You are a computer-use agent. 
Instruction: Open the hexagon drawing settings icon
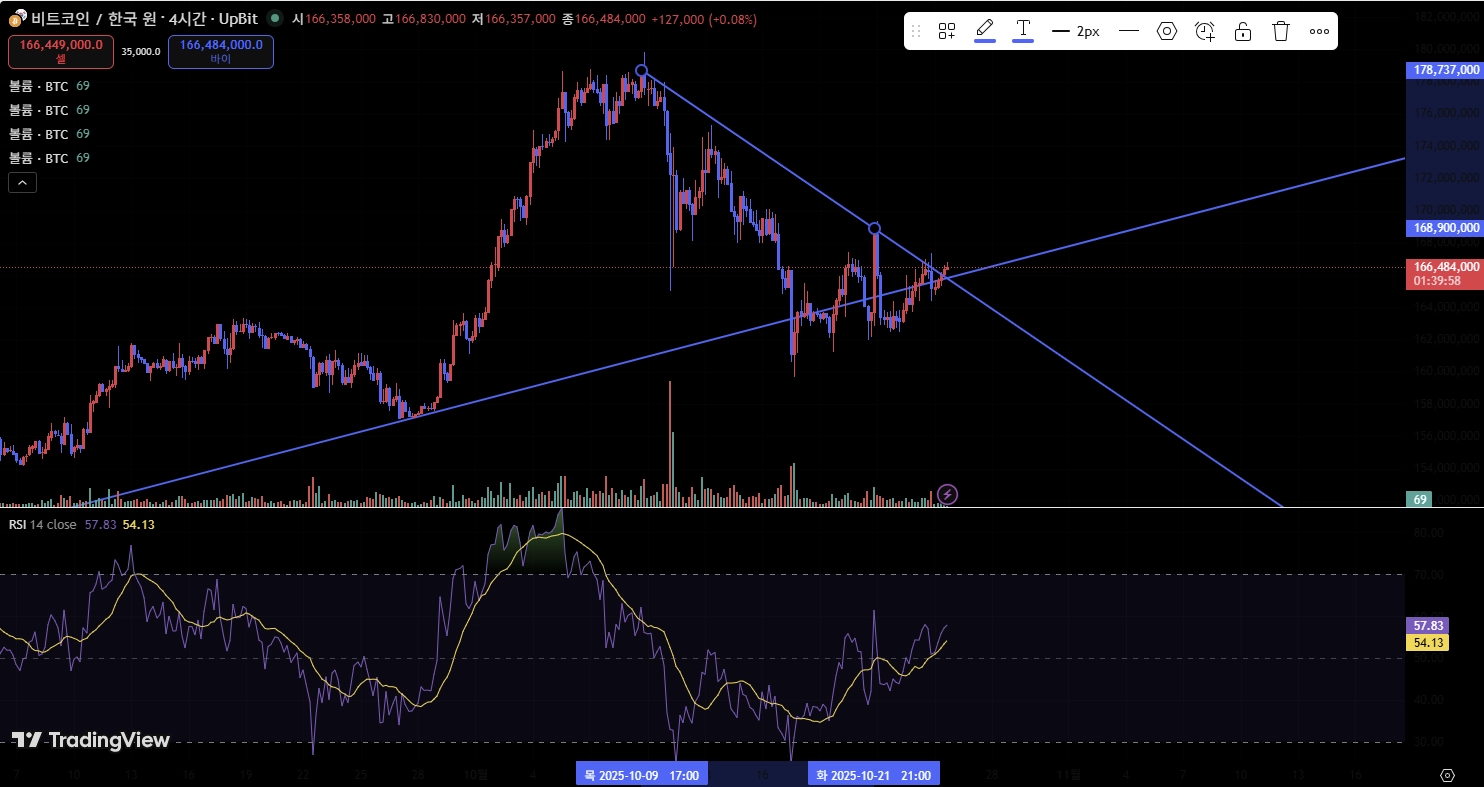[x=1167, y=31]
